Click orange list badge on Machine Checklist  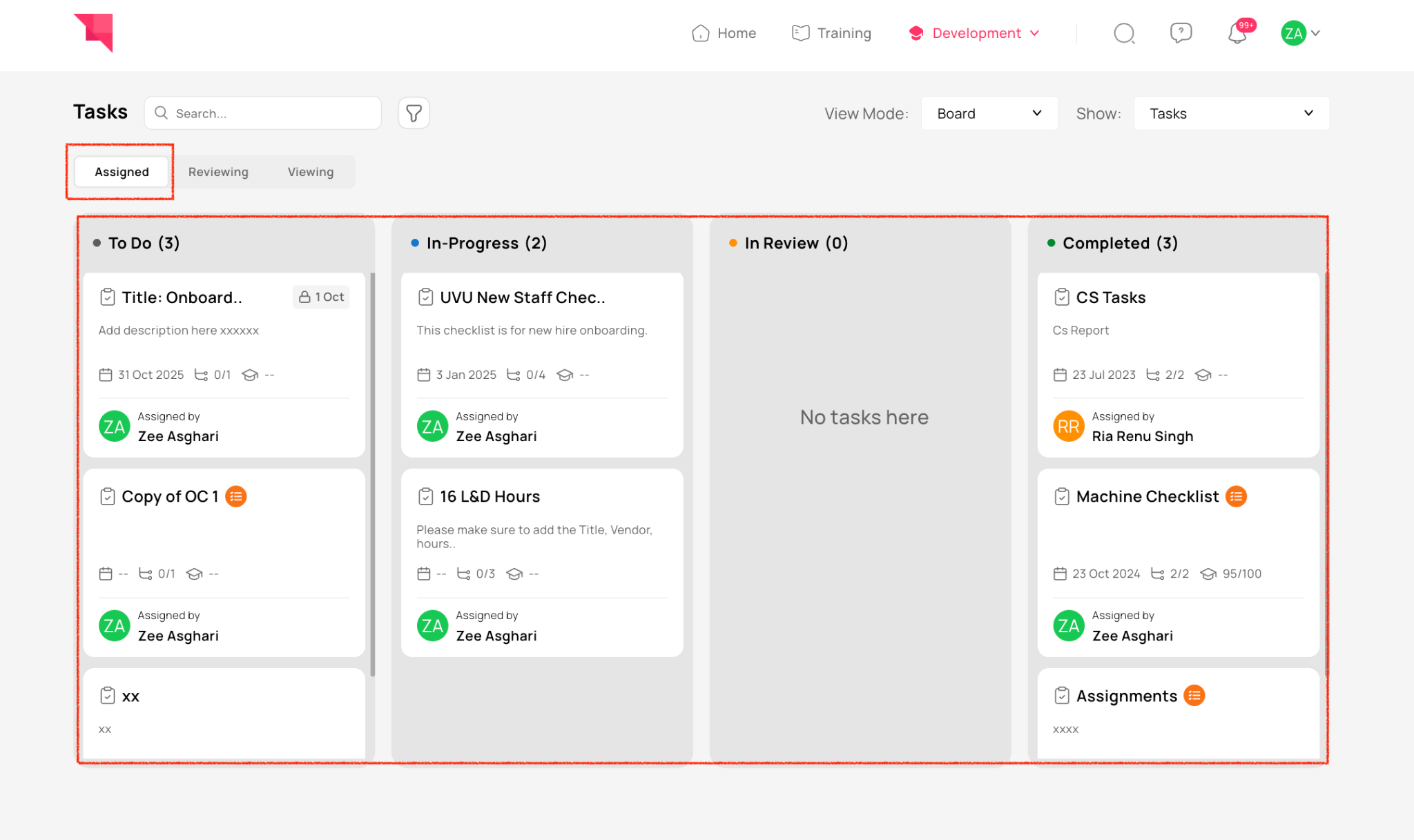click(x=1236, y=496)
